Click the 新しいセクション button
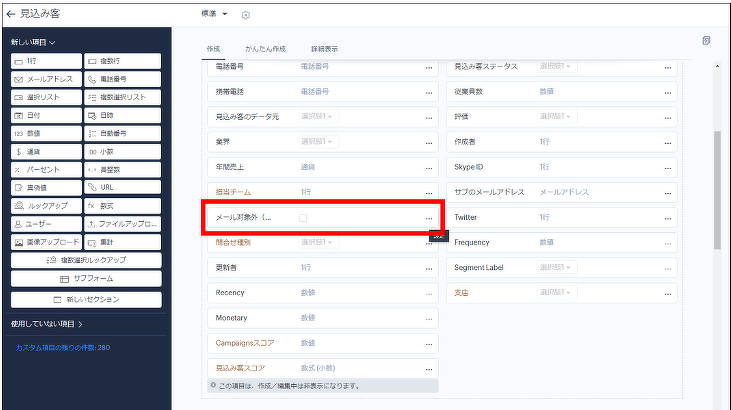Viewport: 731px width, 410px height. coord(86,300)
